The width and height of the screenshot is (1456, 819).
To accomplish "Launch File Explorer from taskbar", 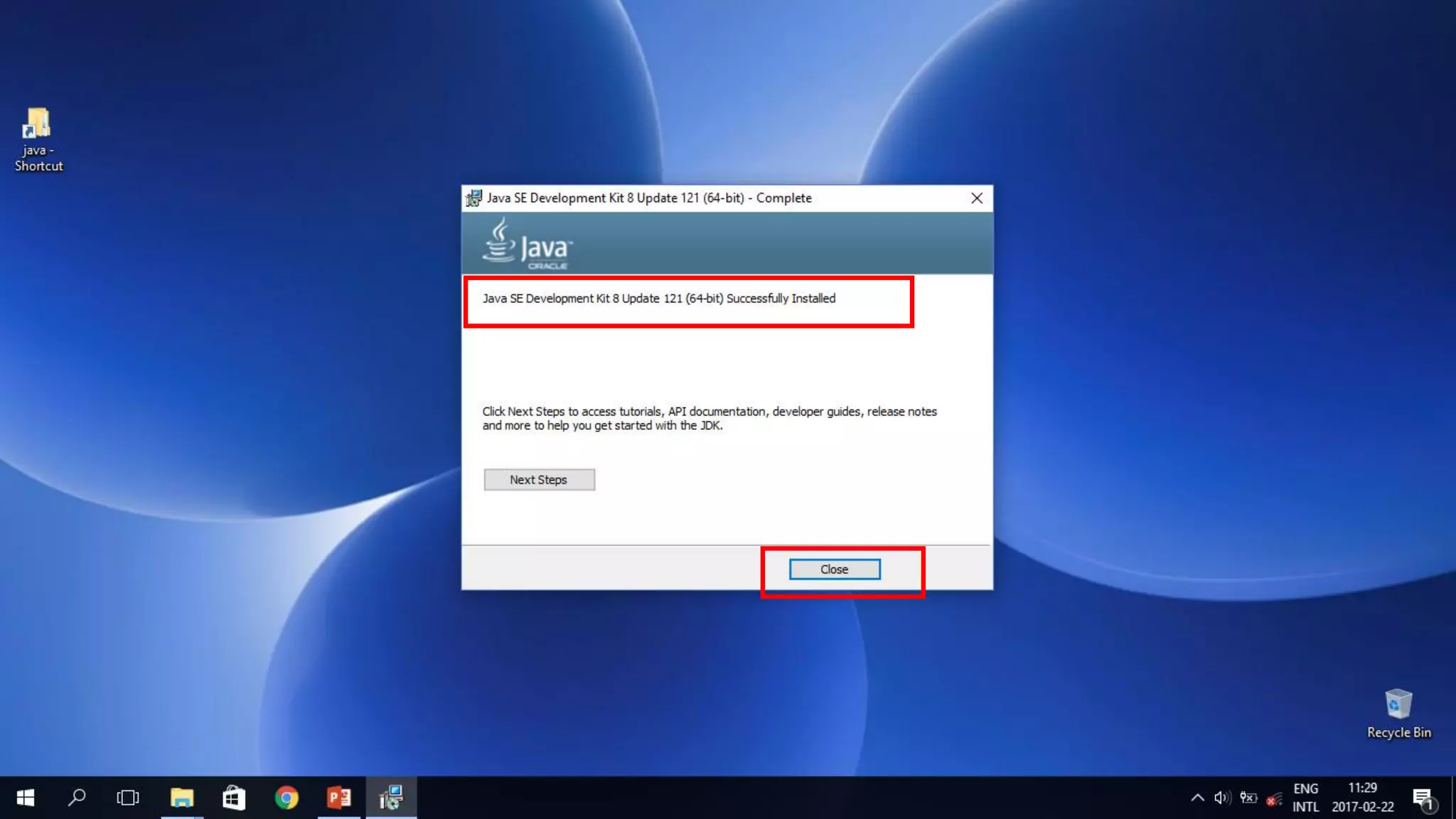I will click(x=182, y=798).
